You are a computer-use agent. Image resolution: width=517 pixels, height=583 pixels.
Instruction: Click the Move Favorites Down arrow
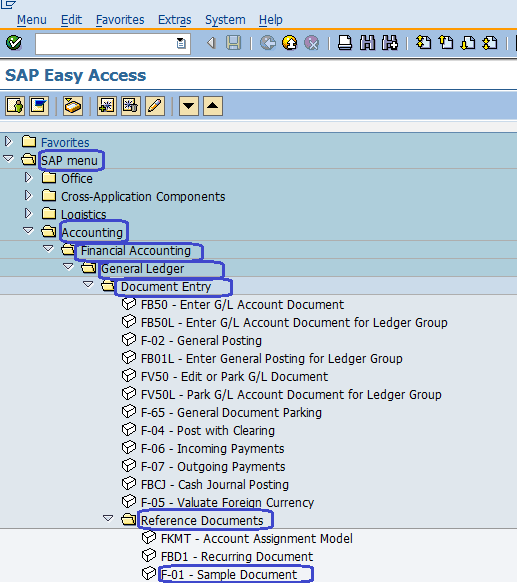click(x=189, y=106)
